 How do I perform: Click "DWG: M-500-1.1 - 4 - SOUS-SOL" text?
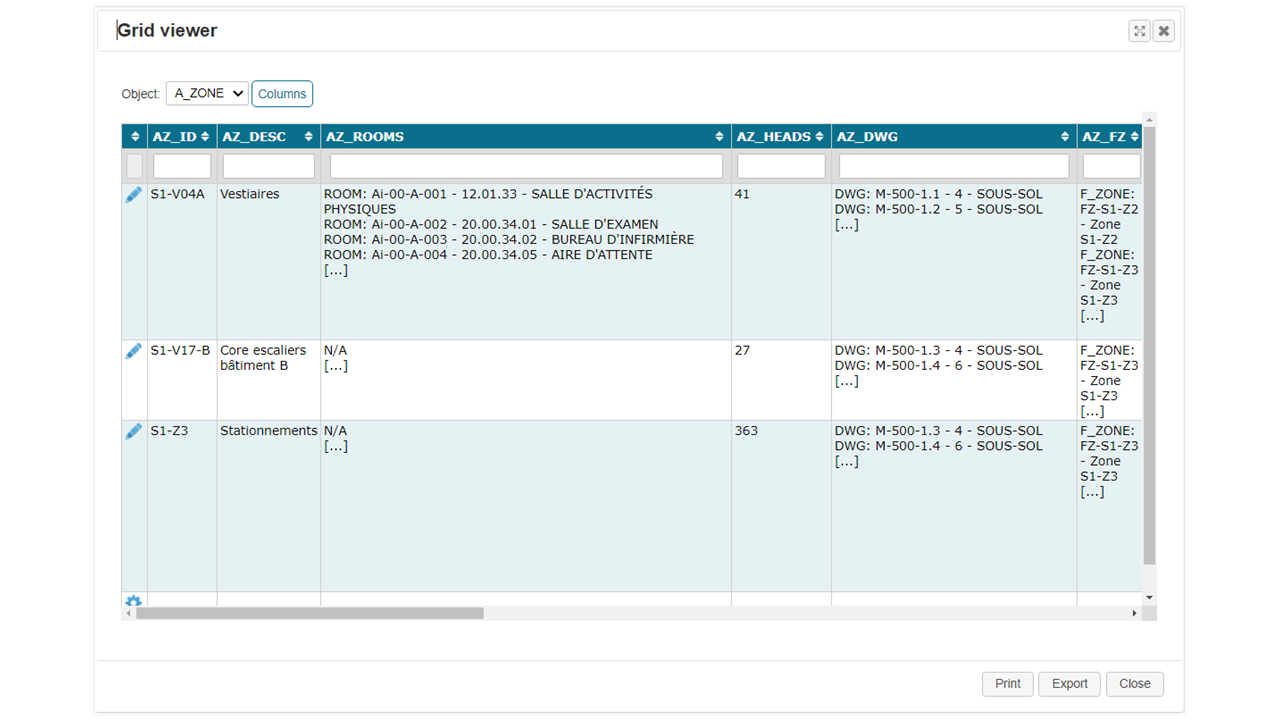(939, 194)
